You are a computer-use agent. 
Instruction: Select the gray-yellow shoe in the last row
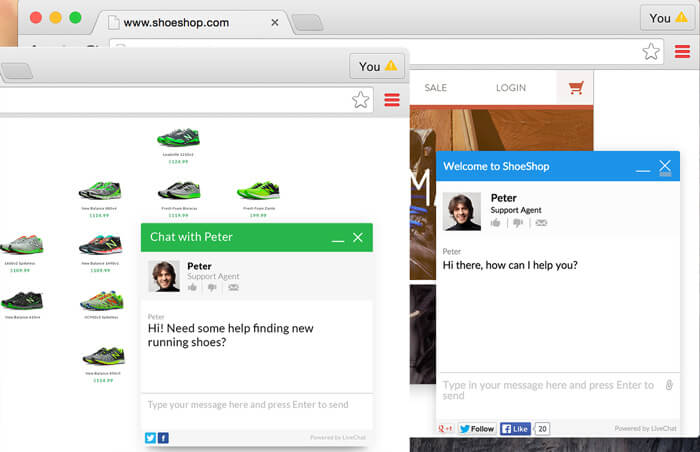[x=104, y=356]
